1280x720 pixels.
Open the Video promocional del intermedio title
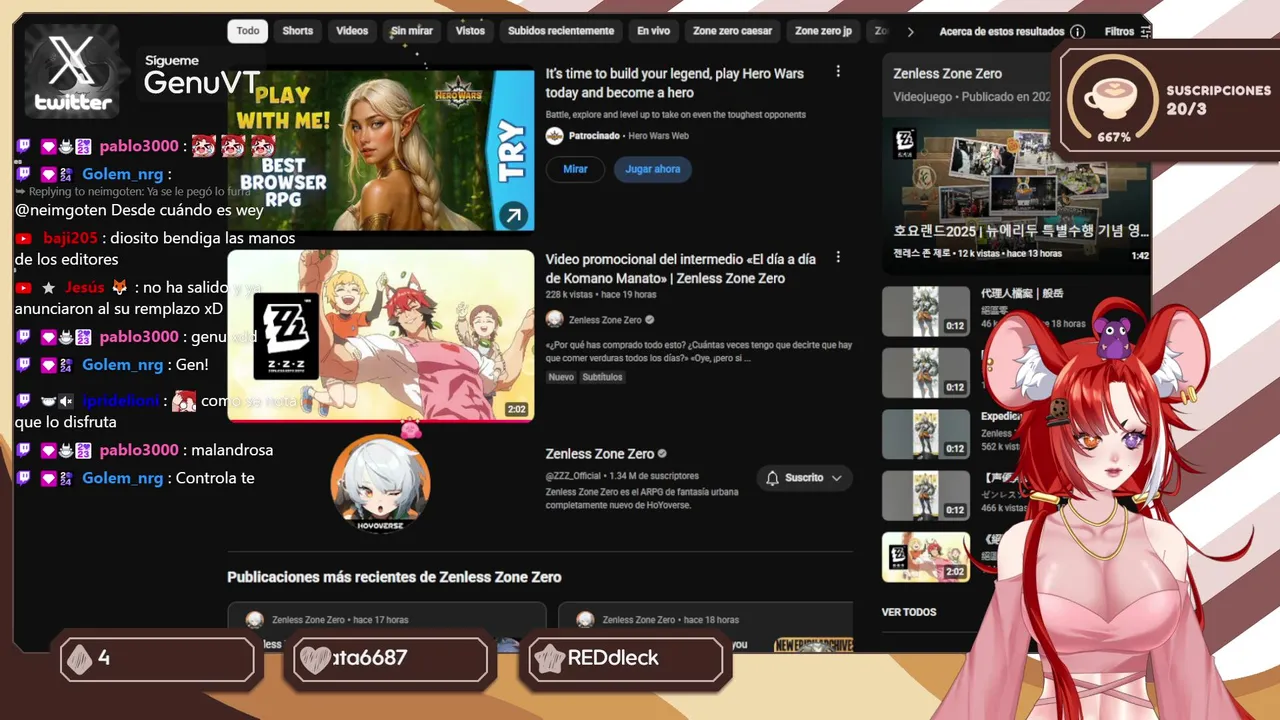pyautogui.click(x=681, y=269)
